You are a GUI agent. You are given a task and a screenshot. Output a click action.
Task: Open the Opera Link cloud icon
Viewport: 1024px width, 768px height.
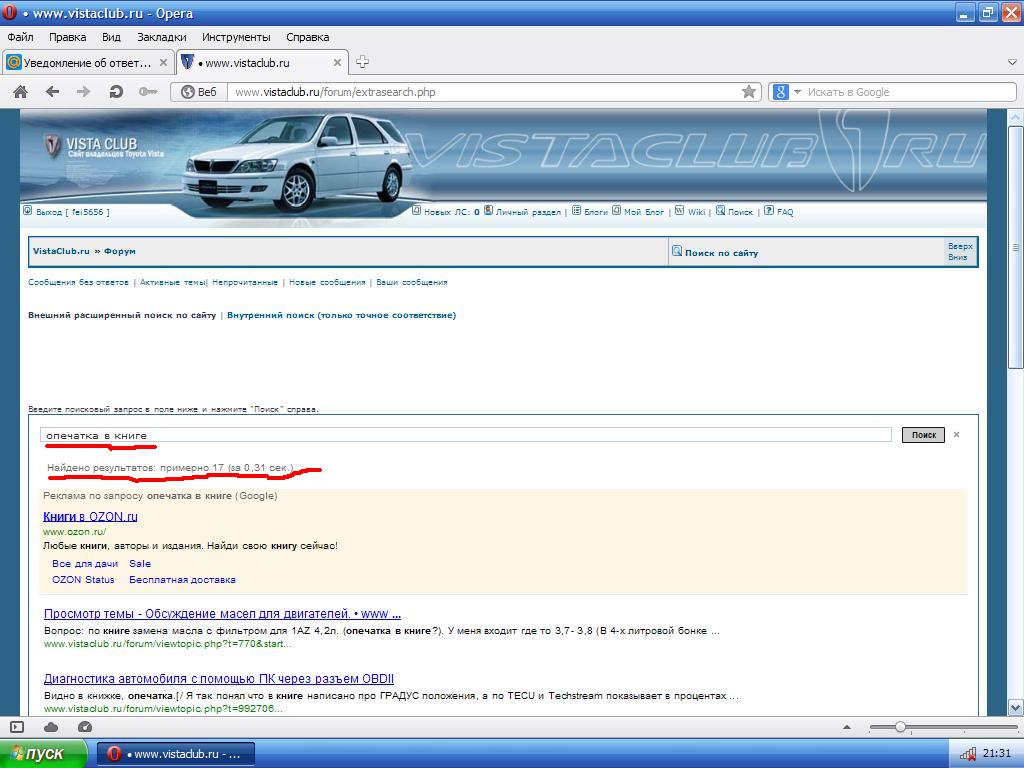(51, 727)
